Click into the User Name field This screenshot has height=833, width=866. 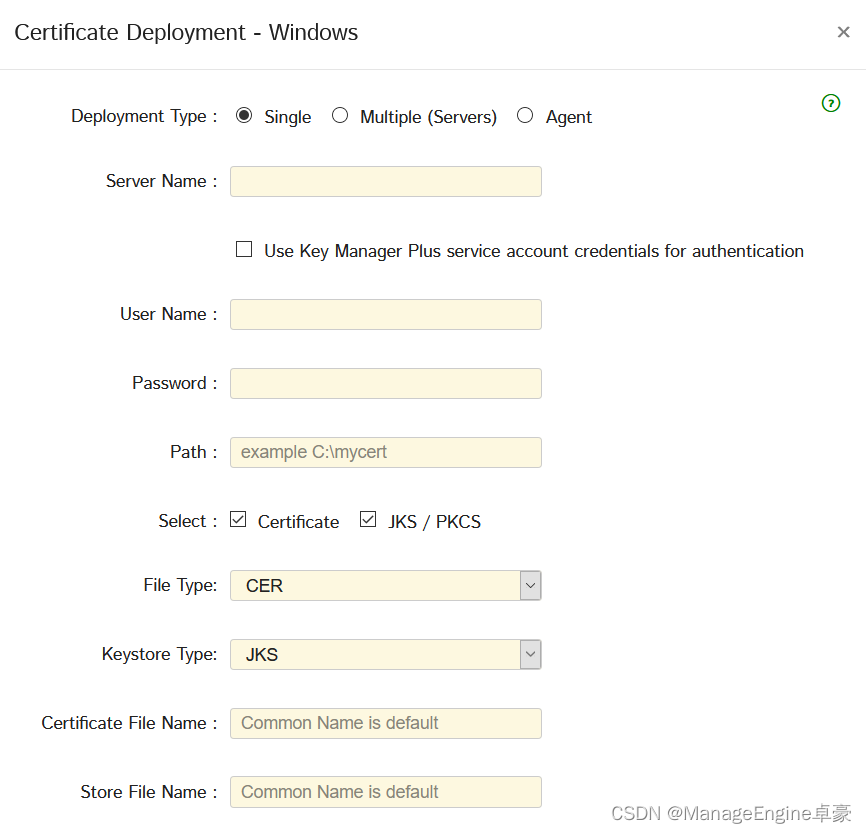[386, 314]
